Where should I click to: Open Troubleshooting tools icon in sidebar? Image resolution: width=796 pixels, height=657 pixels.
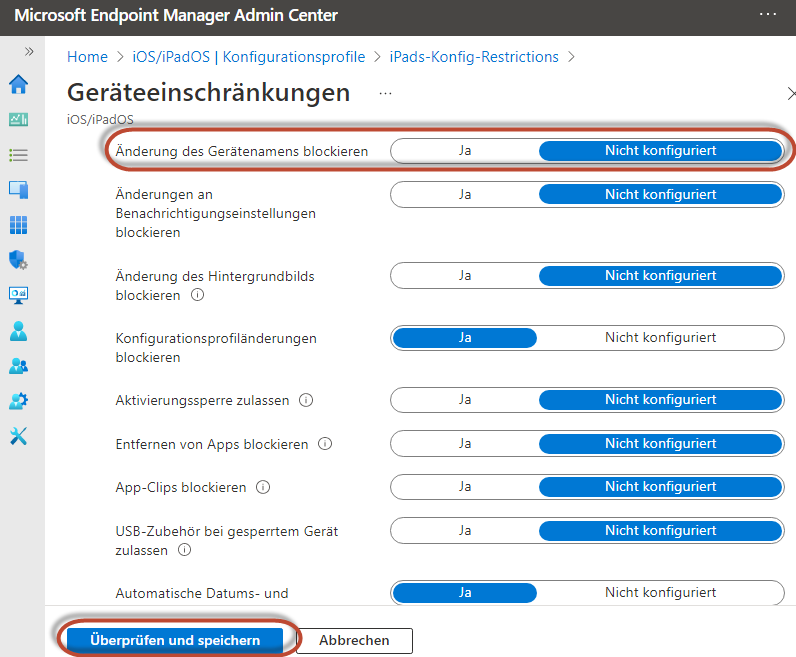pyautogui.click(x=18, y=436)
